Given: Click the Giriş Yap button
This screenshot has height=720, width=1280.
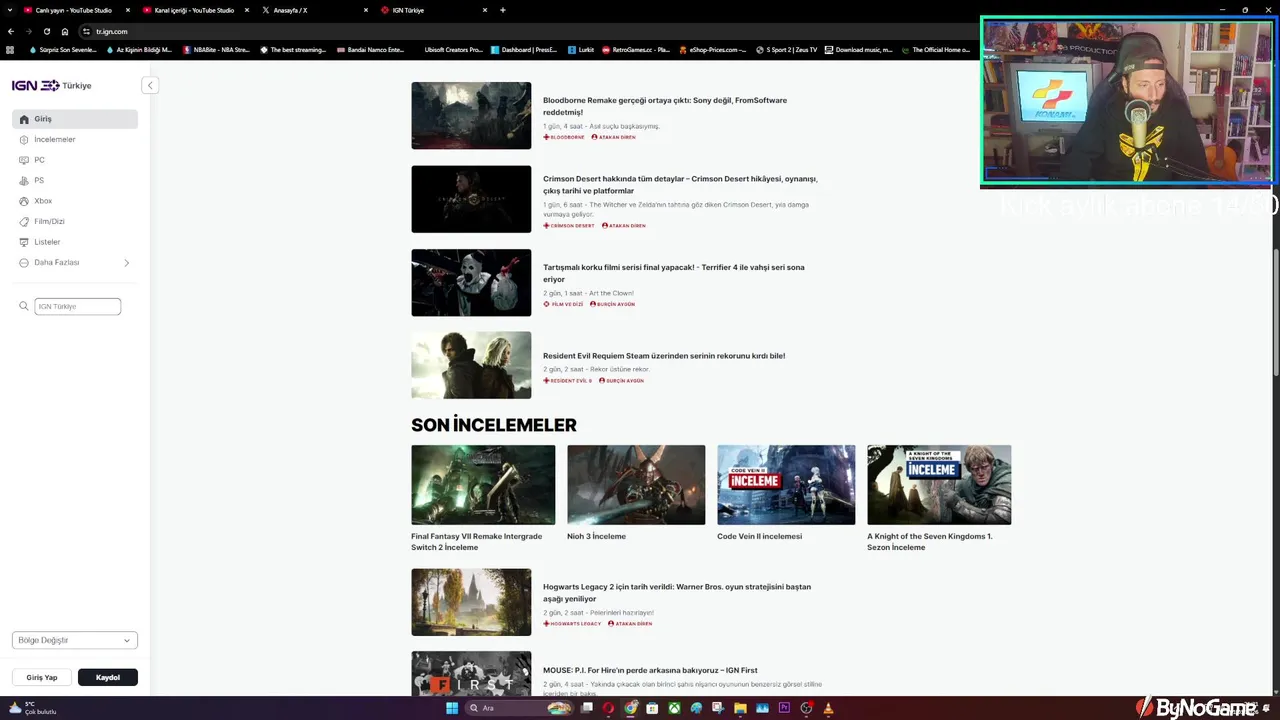Looking at the screenshot, I should [42, 677].
